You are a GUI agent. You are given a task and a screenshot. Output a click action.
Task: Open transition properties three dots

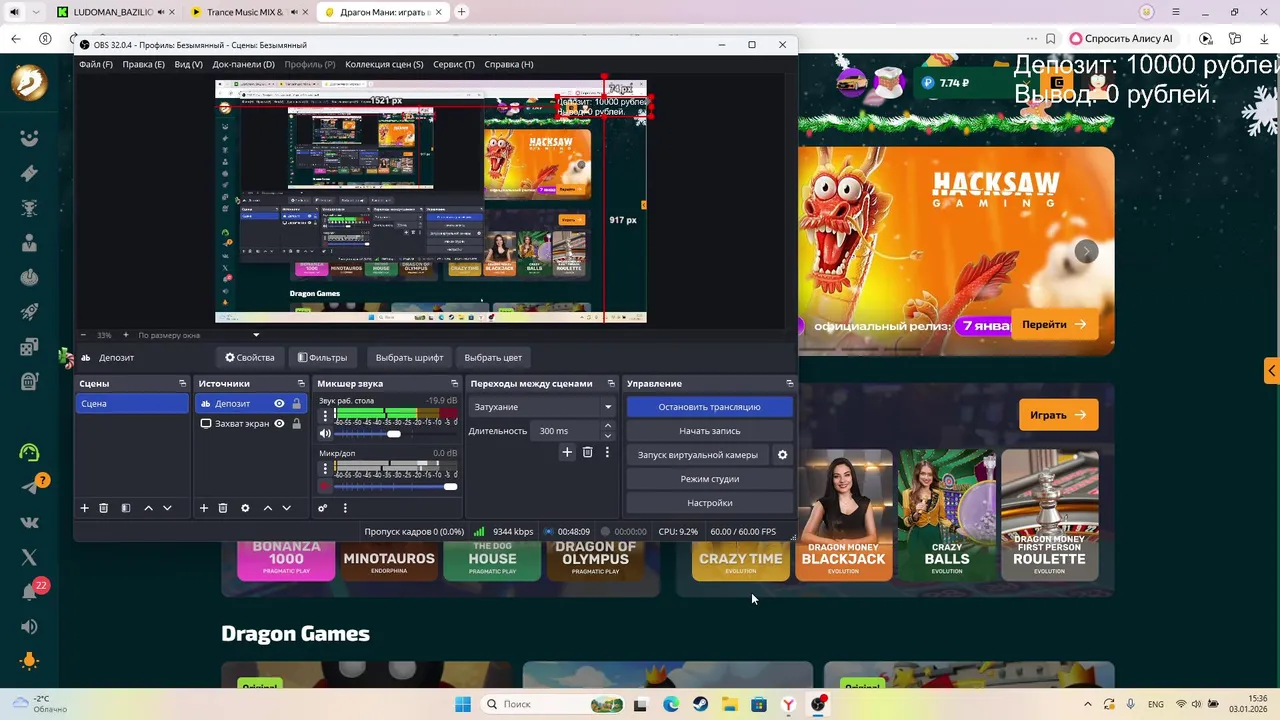607,452
